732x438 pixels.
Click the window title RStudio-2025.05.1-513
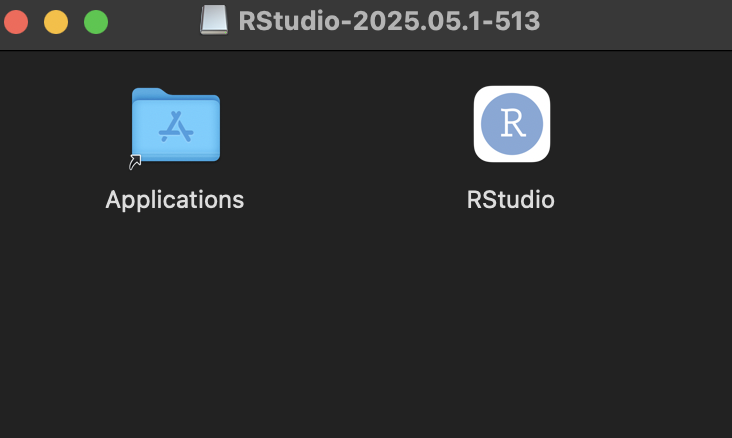(x=389, y=21)
